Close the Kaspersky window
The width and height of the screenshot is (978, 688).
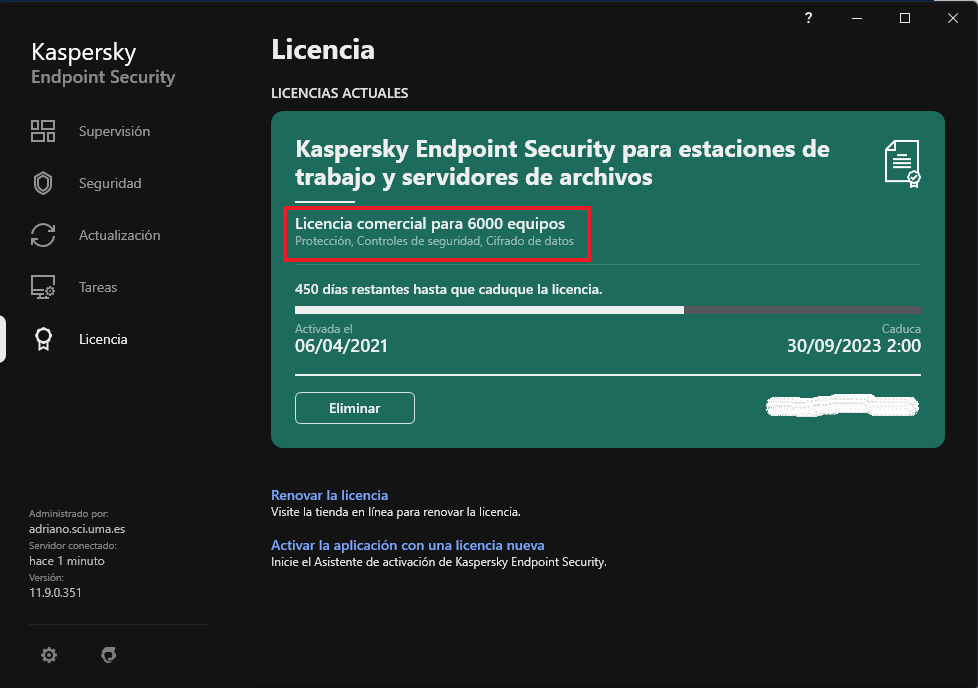coord(953,18)
